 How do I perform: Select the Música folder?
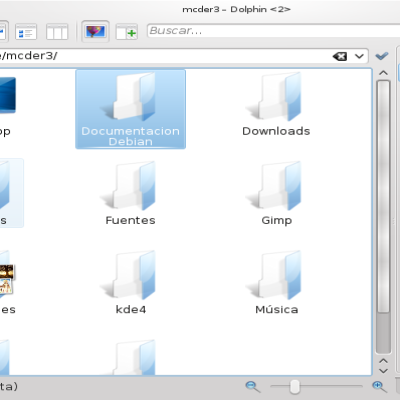pyautogui.click(x=276, y=283)
